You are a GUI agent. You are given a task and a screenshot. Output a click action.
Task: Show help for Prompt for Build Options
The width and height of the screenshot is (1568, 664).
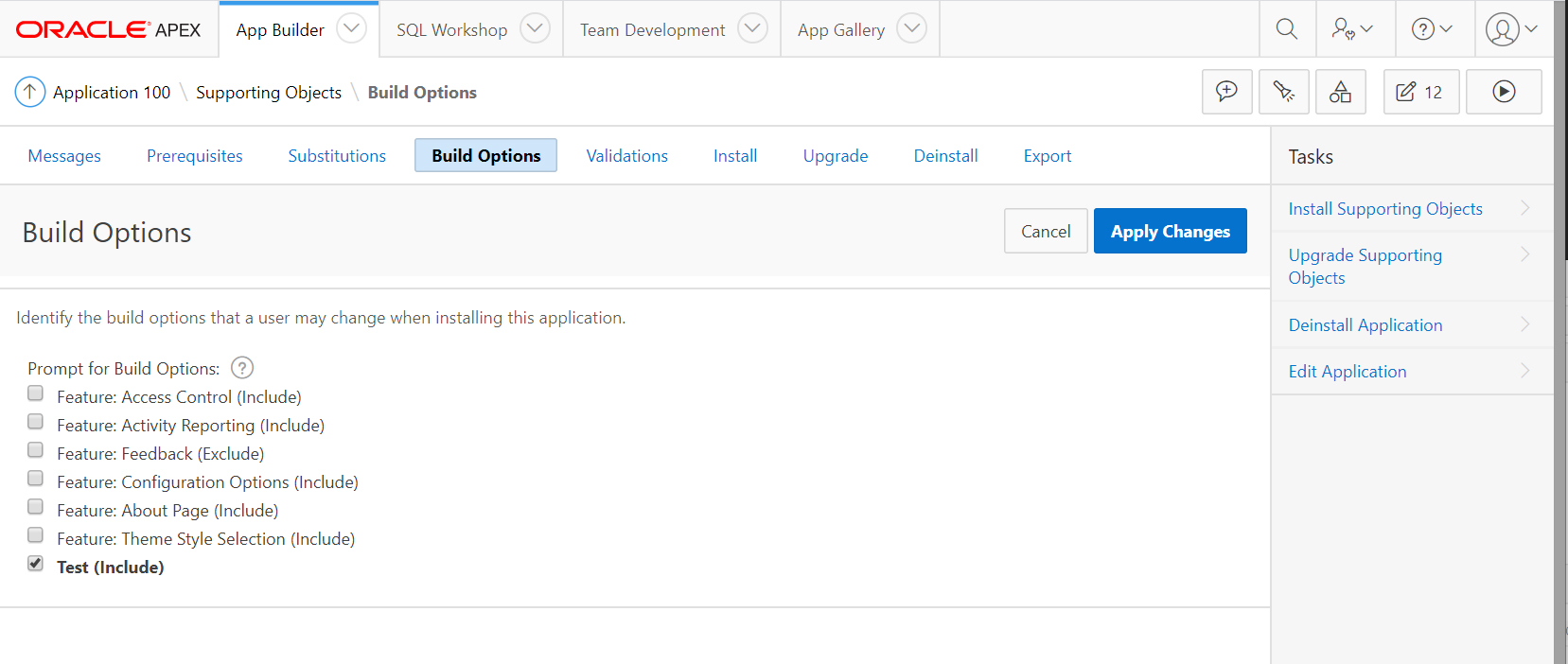tap(242, 368)
